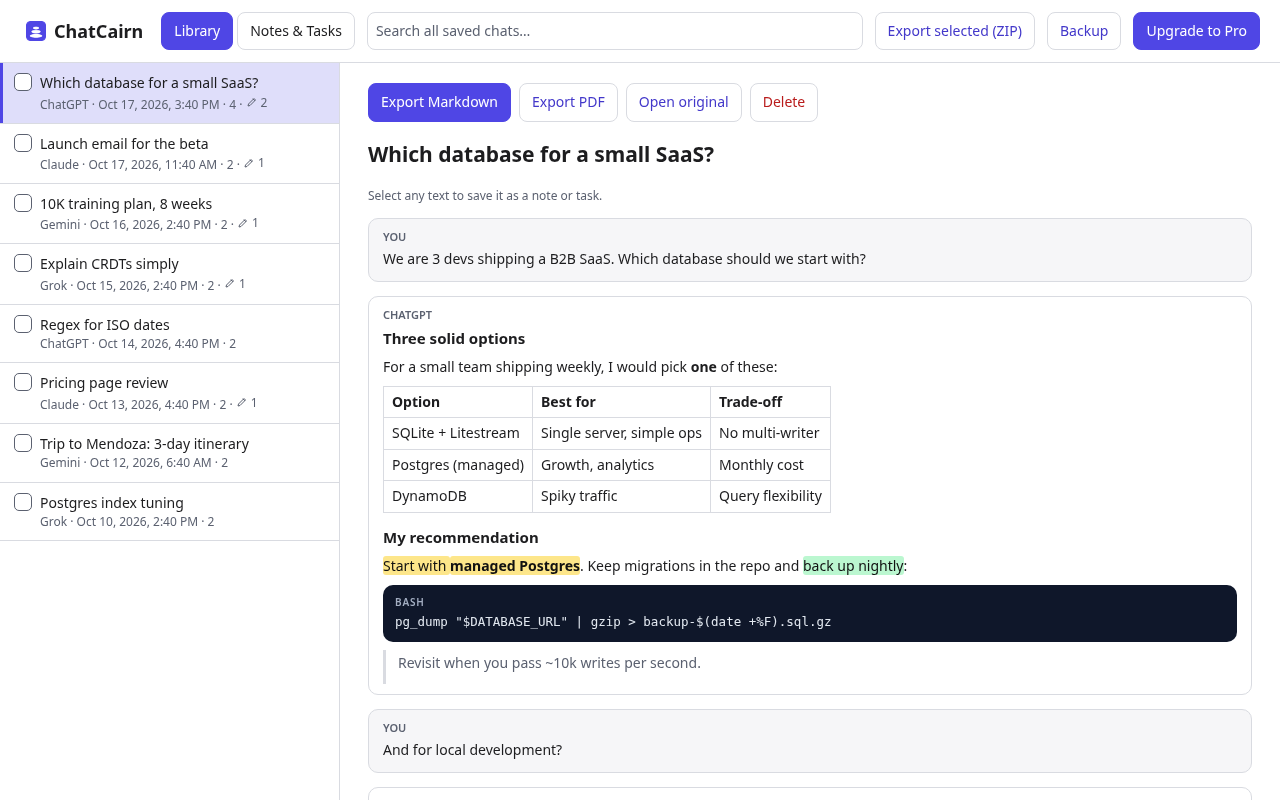The height and width of the screenshot is (800, 1280).
Task: Open the "10K training plan, 8 weeks" chat
Action: [x=170, y=213]
